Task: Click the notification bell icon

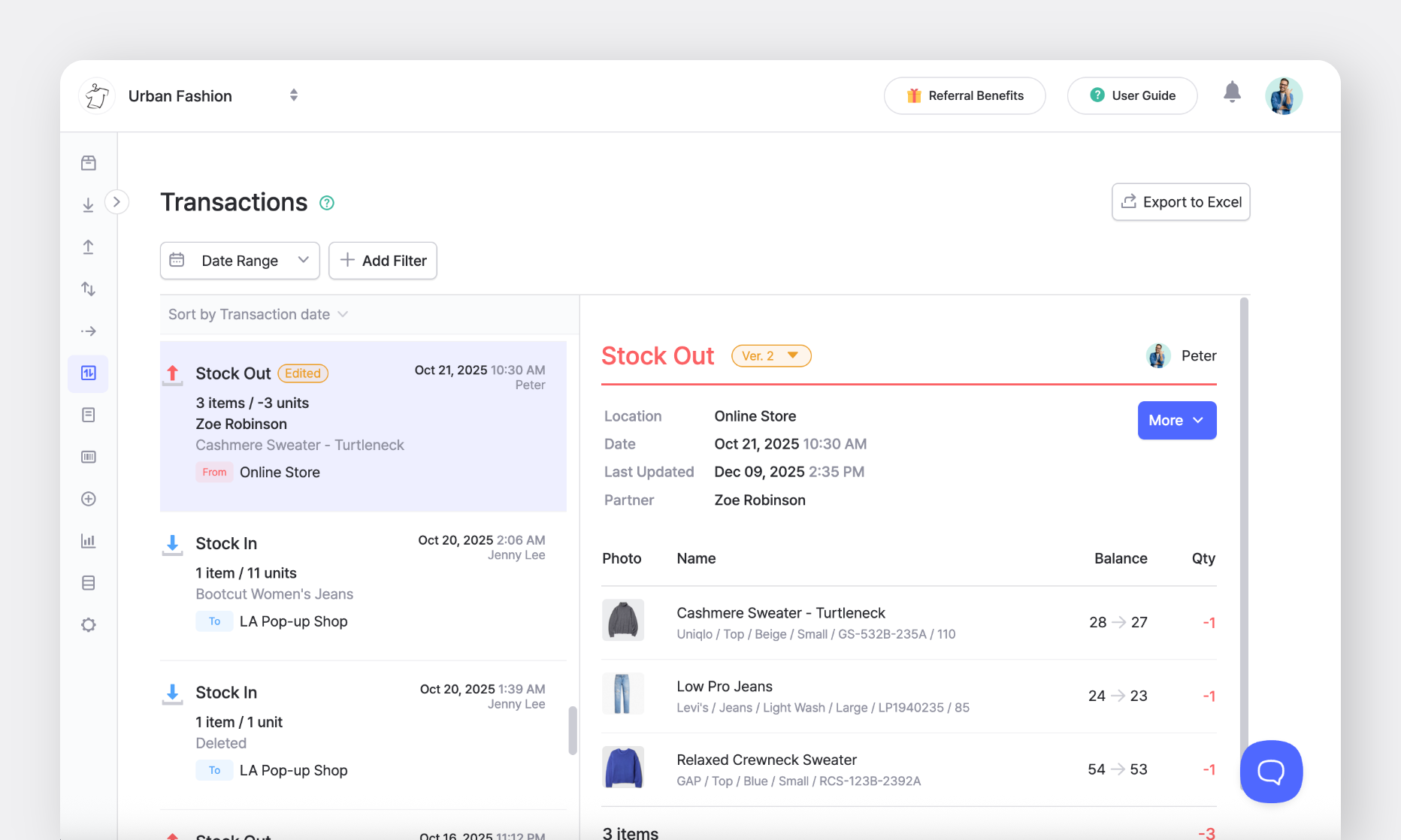Action: point(1231,93)
